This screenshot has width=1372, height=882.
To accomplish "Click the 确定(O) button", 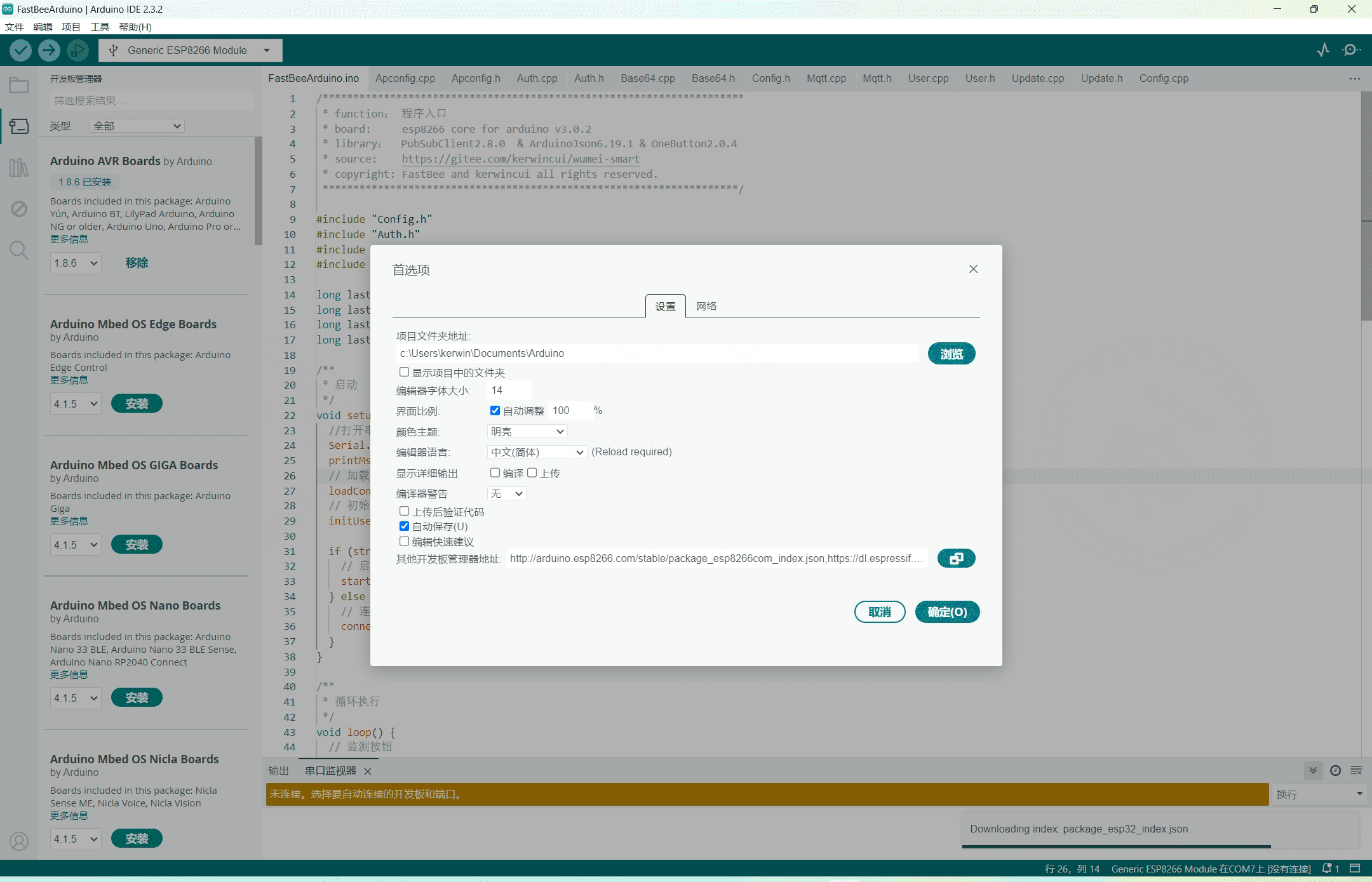I will tap(947, 612).
